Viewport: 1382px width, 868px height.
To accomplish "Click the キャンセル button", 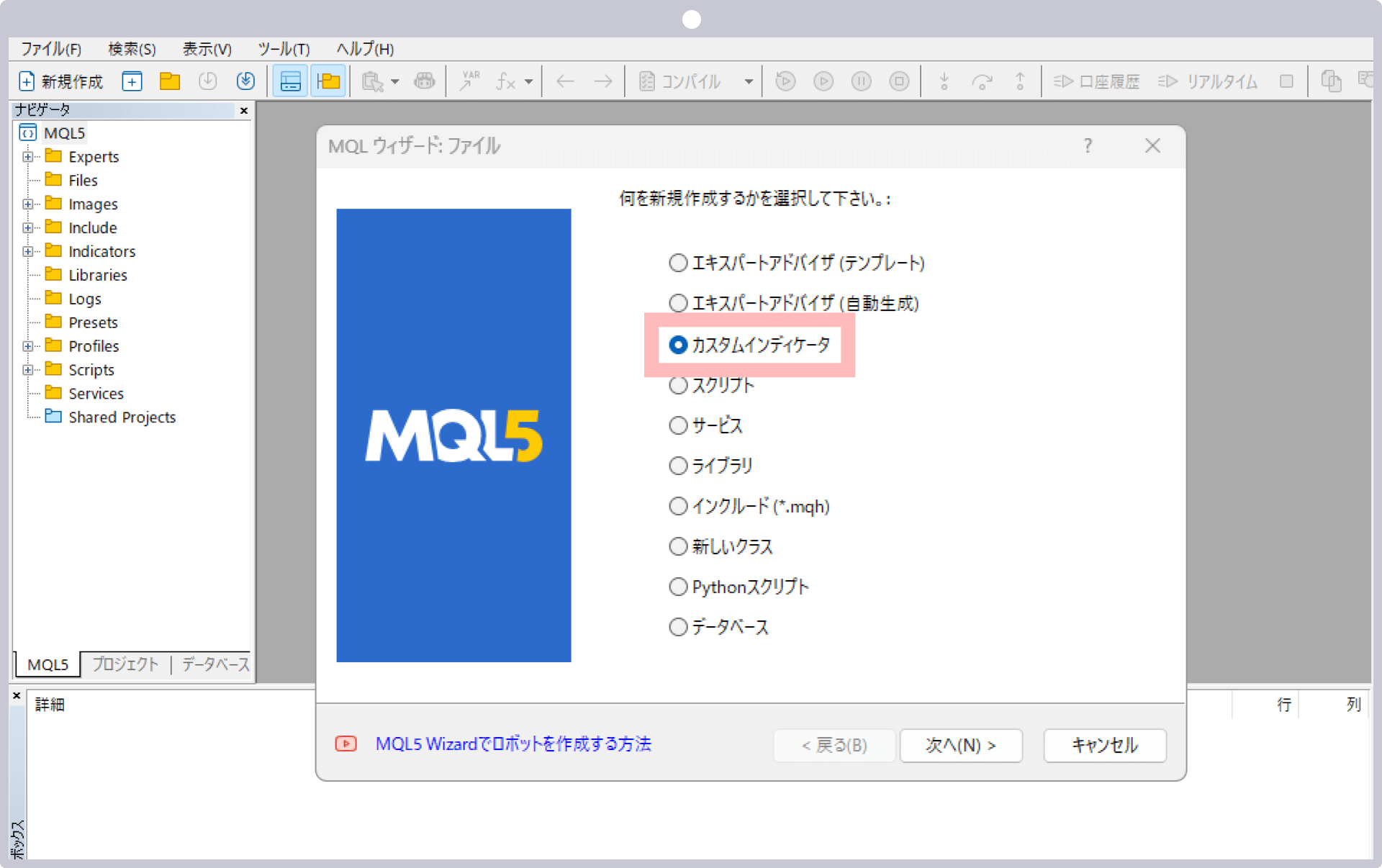I will (x=1105, y=745).
